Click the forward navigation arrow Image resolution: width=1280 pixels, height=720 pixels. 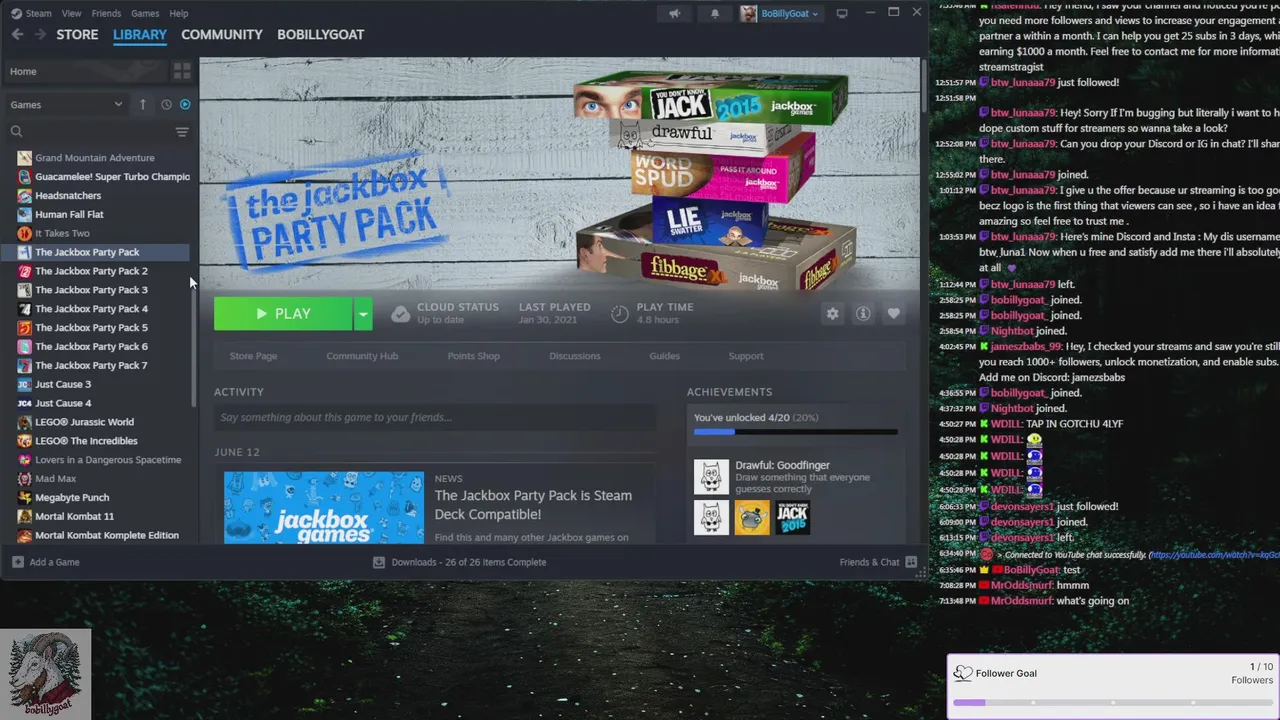[40, 34]
